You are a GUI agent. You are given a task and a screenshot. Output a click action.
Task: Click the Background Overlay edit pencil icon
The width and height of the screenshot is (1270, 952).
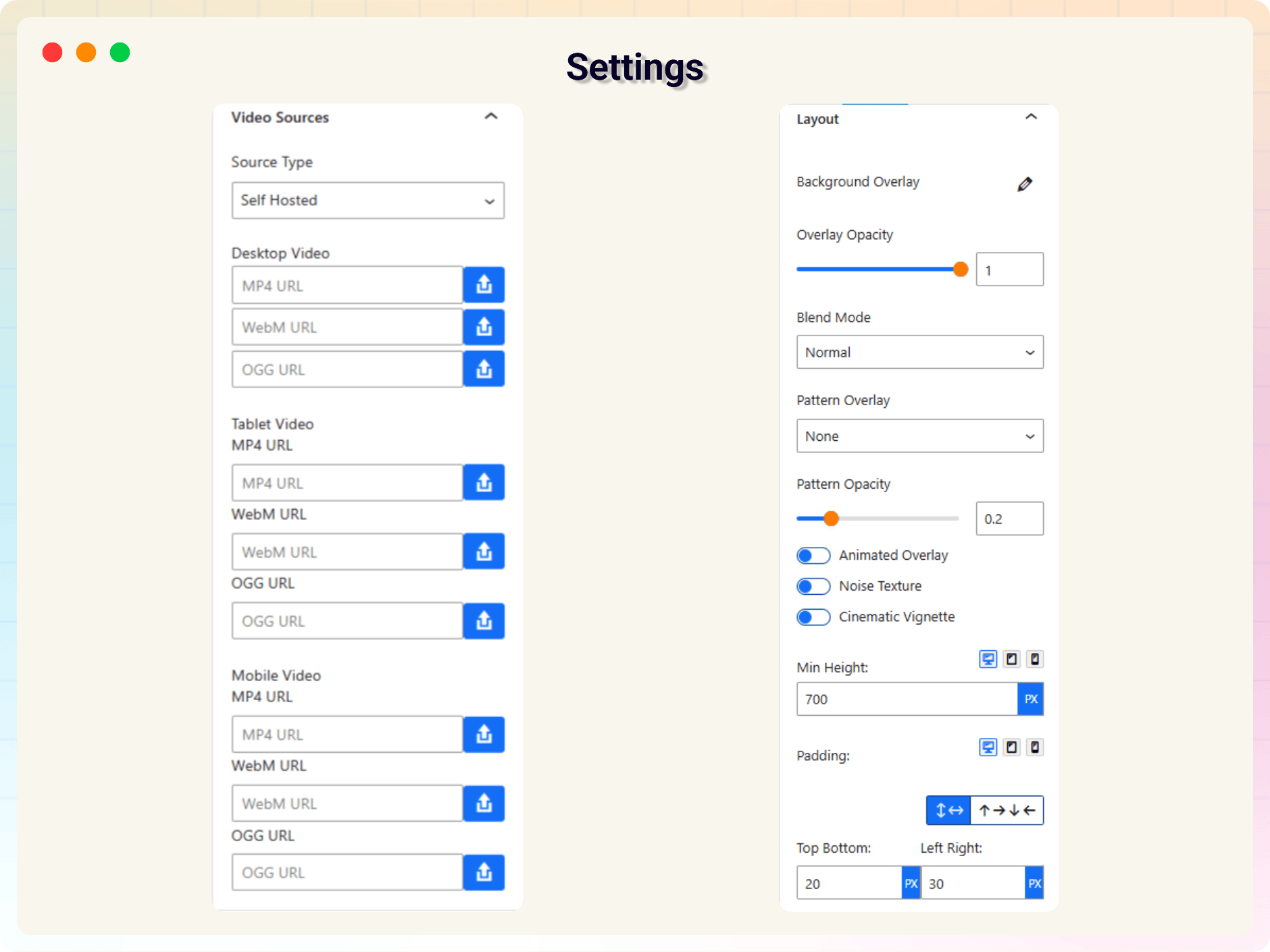pyautogui.click(x=1025, y=184)
